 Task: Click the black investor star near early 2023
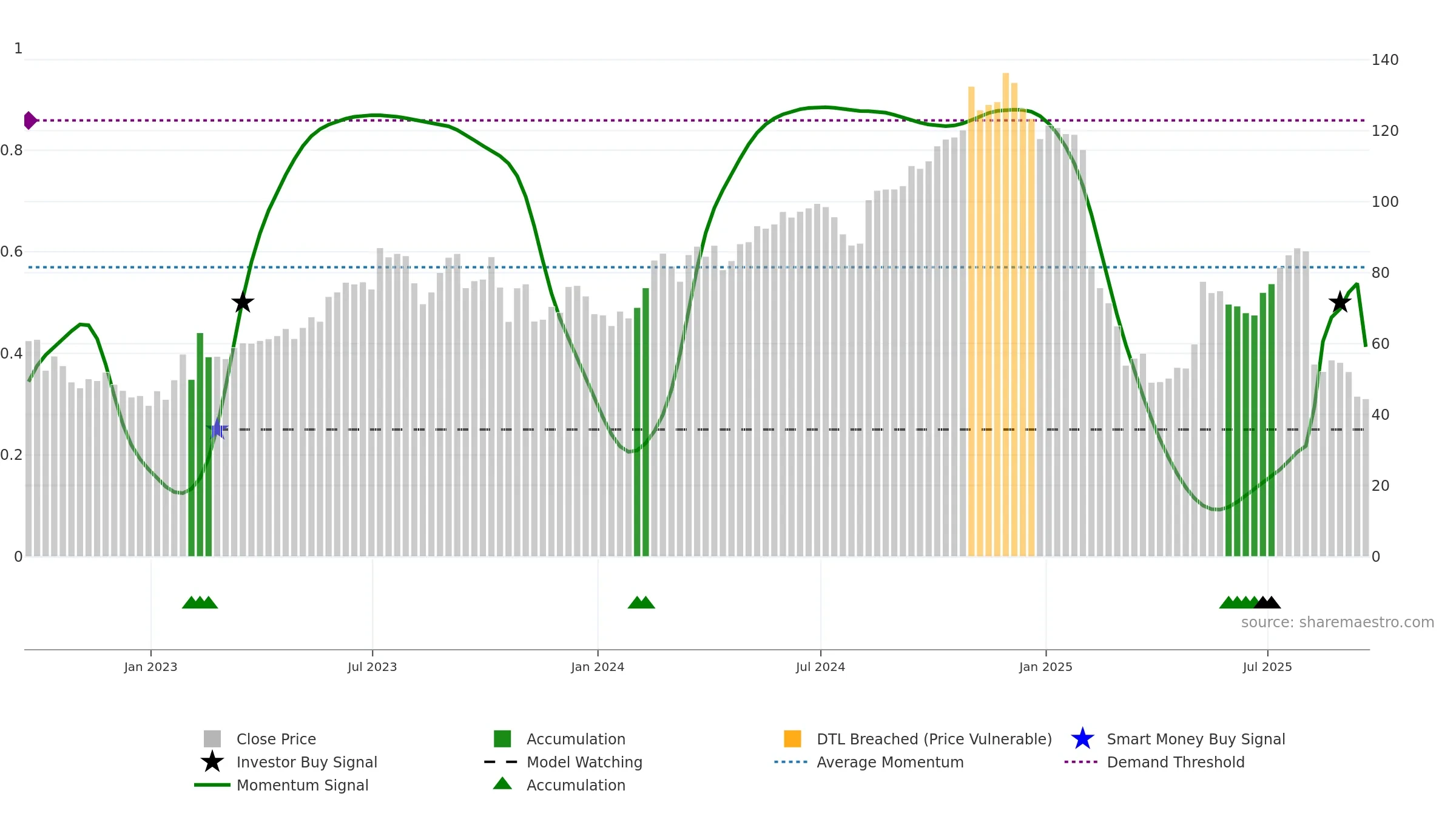click(243, 302)
